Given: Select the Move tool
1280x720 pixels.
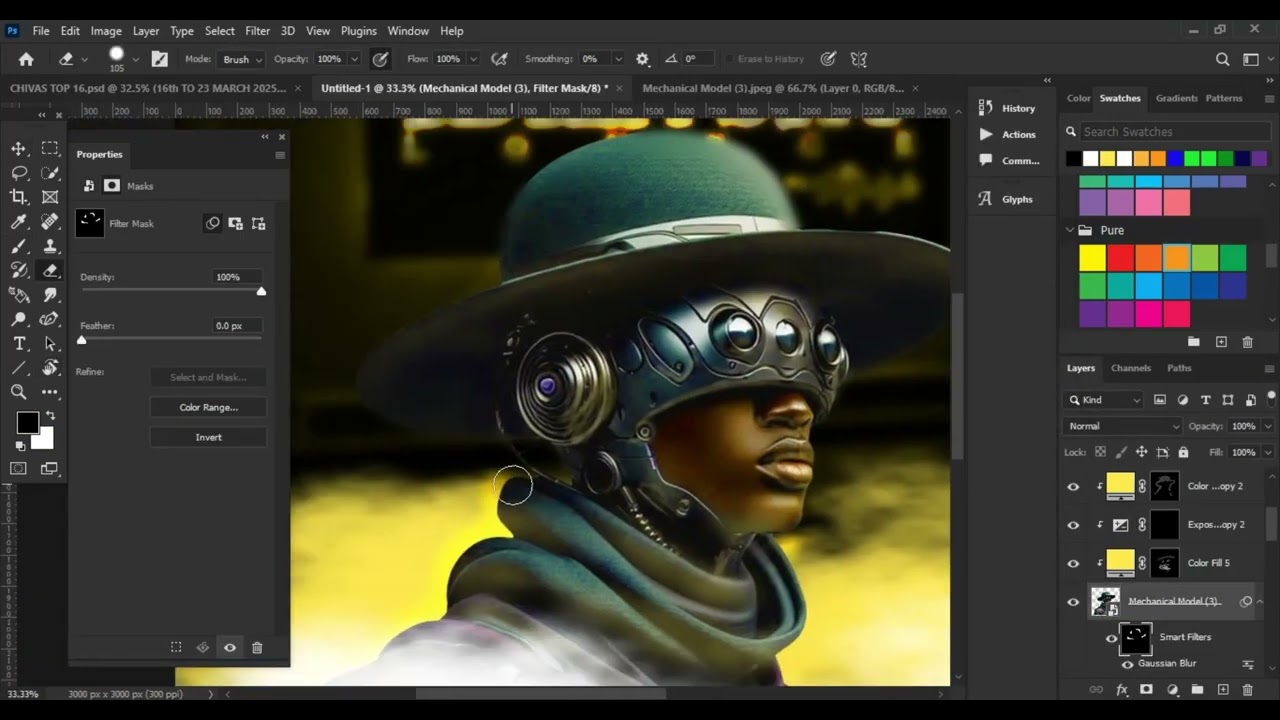Looking at the screenshot, I should [19, 149].
